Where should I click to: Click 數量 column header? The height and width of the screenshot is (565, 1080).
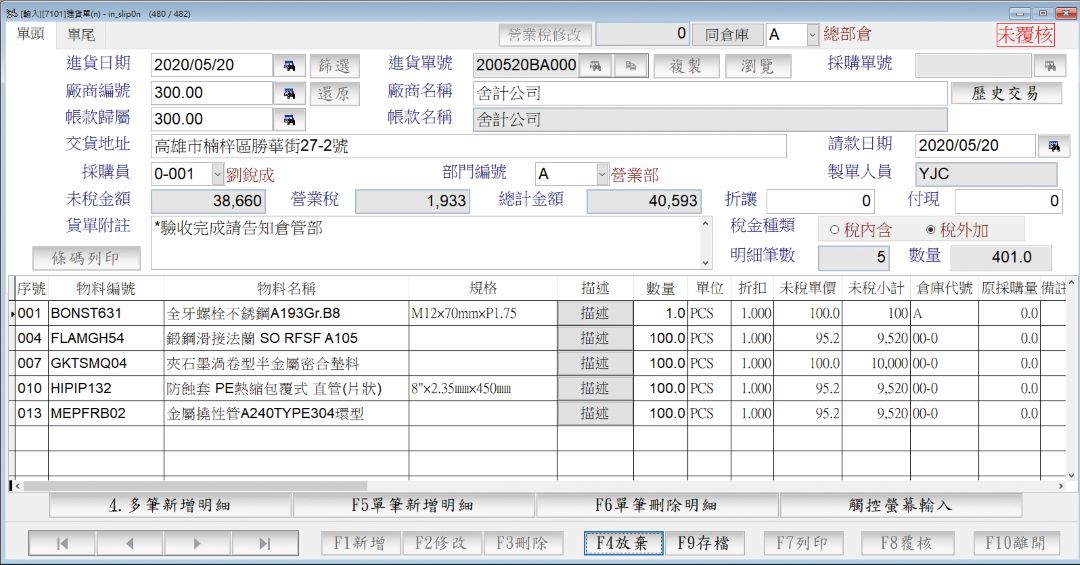(661, 288)
